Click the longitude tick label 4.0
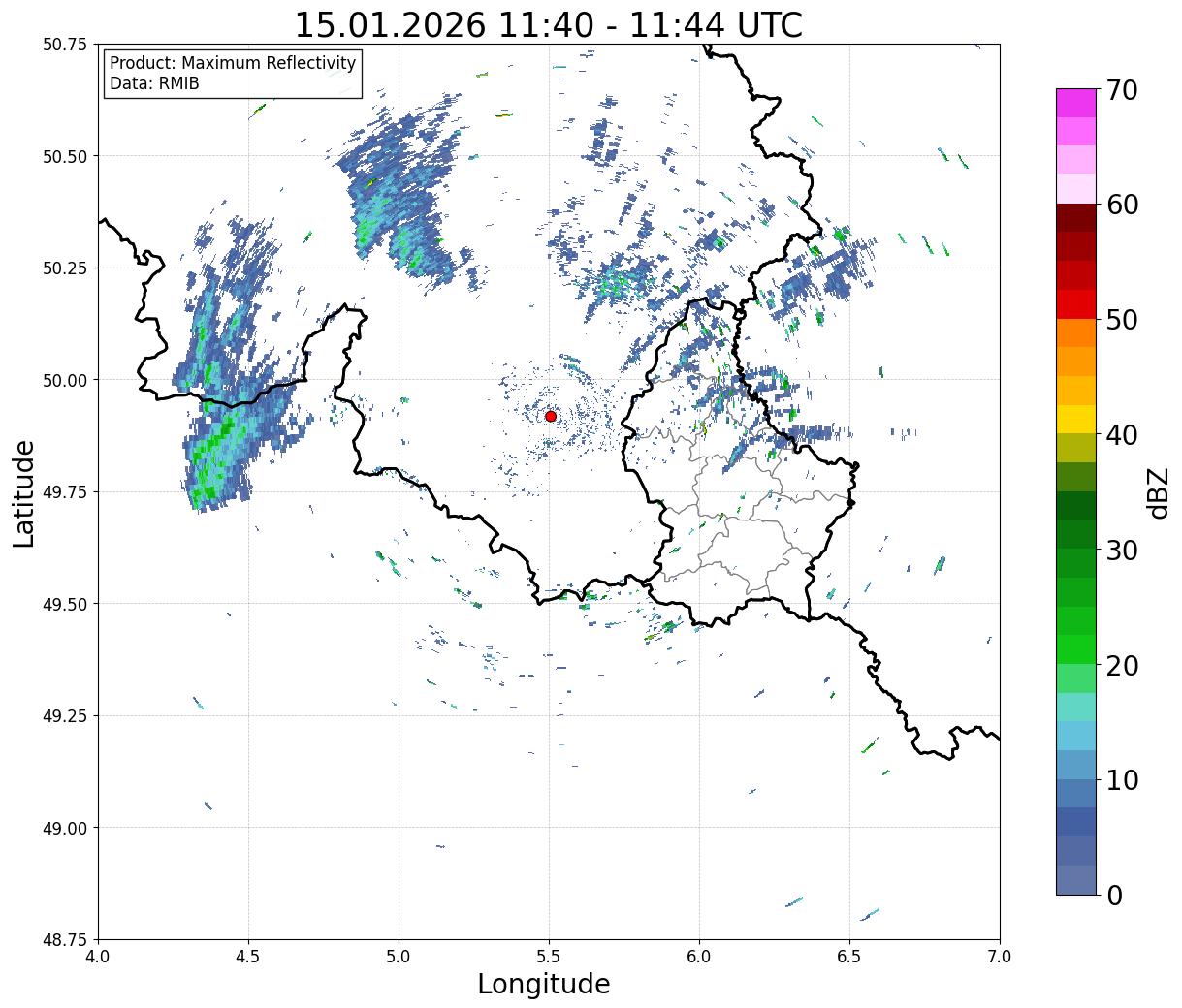Image resolution: width=1182 pixels, height=1008 pixels. click(98, 957)
